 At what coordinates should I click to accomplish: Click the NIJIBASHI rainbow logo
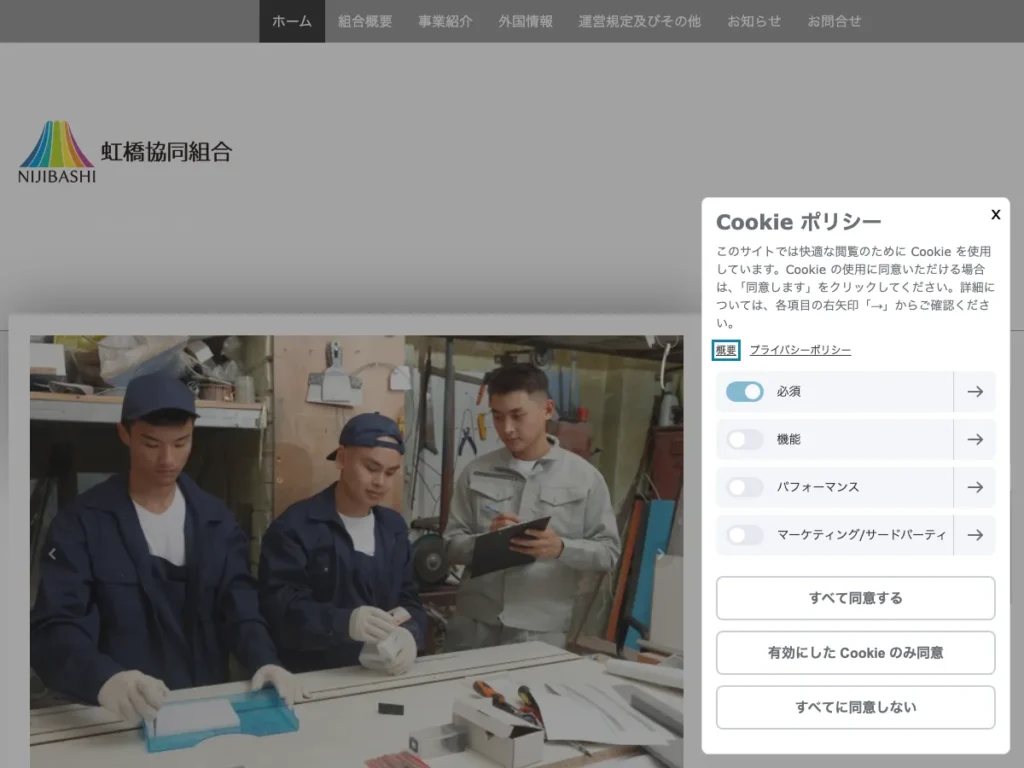[57, 152]
